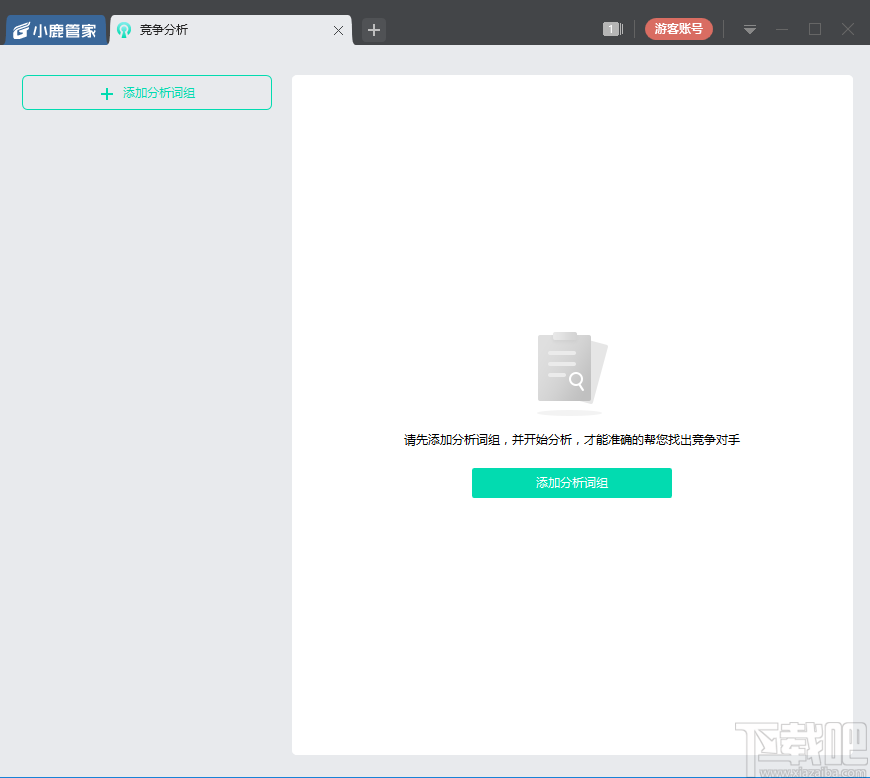Click the green 添加分析词组 button in center
Image resolution: width=870 pixels, height=778 pixels.
click(x=571, y=483)
